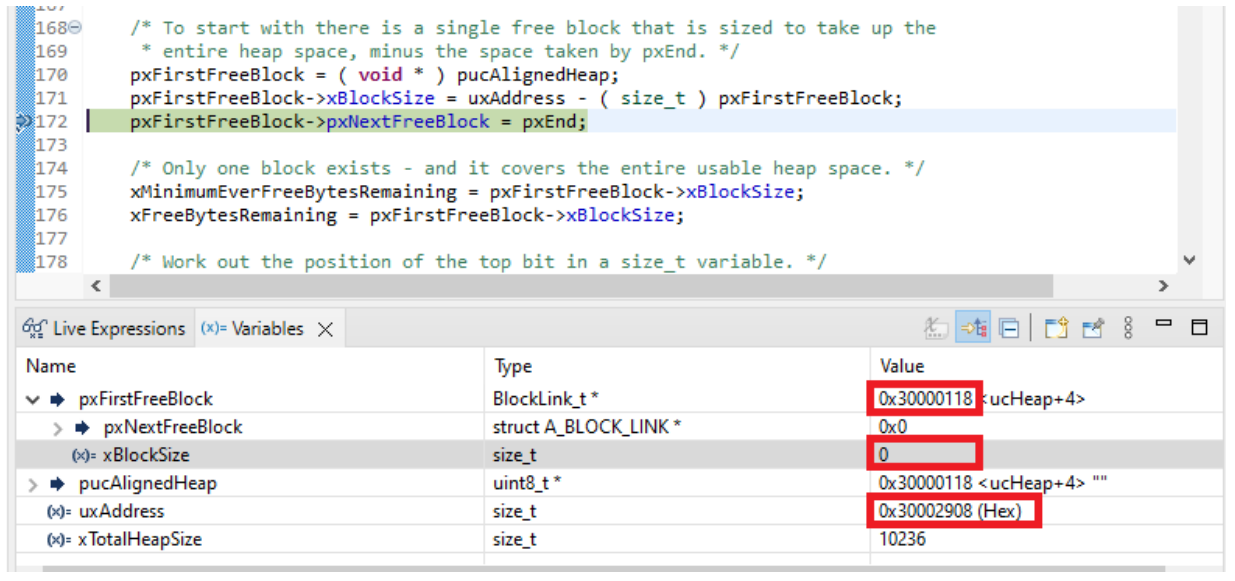Click the uxAddress row's size_t type
Viewport: 1235px width, 581px height.
pyautogui.click(x=515, y=512)
